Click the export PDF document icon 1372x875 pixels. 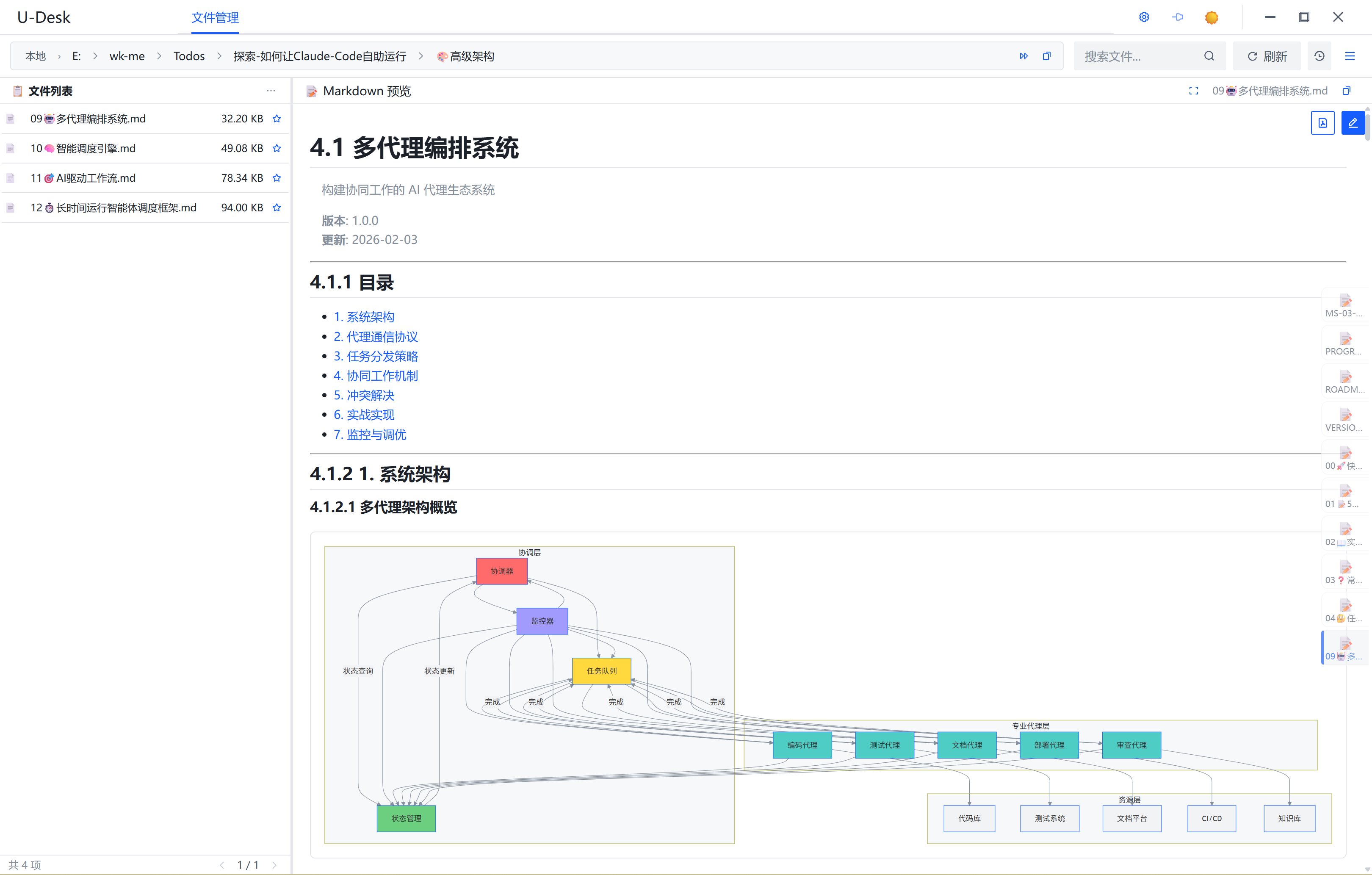coord(1322,122)
